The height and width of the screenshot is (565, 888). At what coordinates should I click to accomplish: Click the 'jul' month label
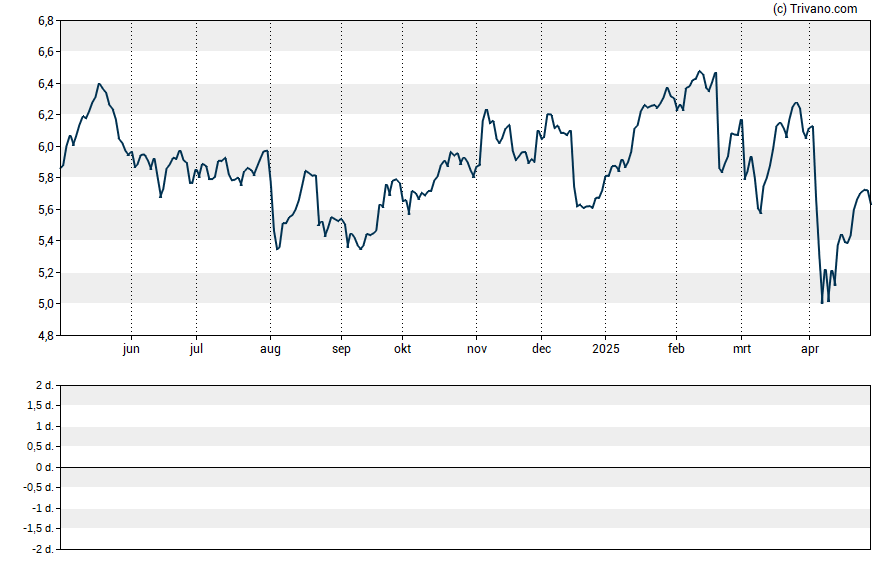click(x=196, y=349)
